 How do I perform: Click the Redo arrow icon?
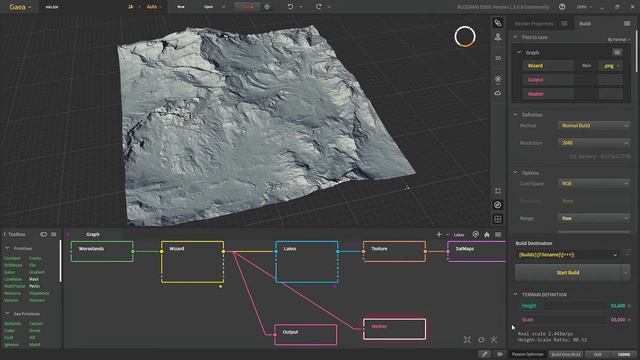coord(319,7)
